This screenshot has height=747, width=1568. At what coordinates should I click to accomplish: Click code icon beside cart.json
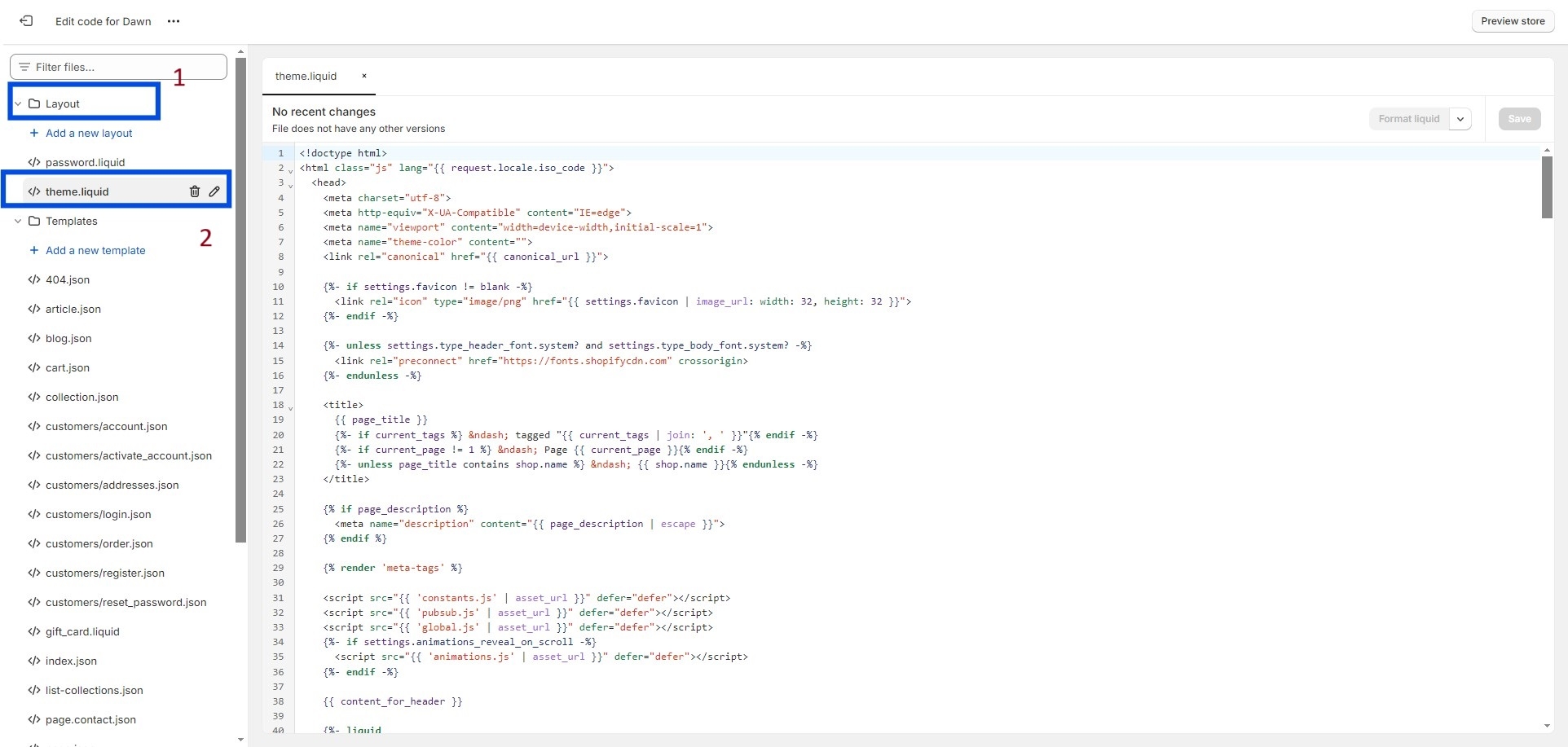34,367
